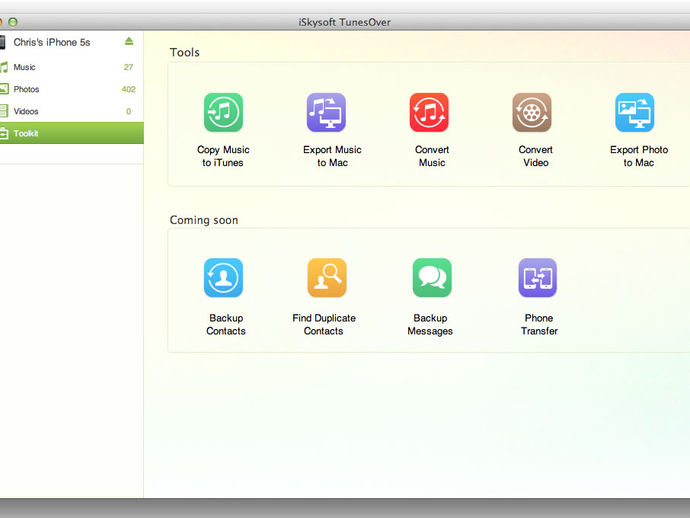Screen dimensions: 690x518
Task: Click the Photos picture sidebar icon
Action: tap(4, 89)
